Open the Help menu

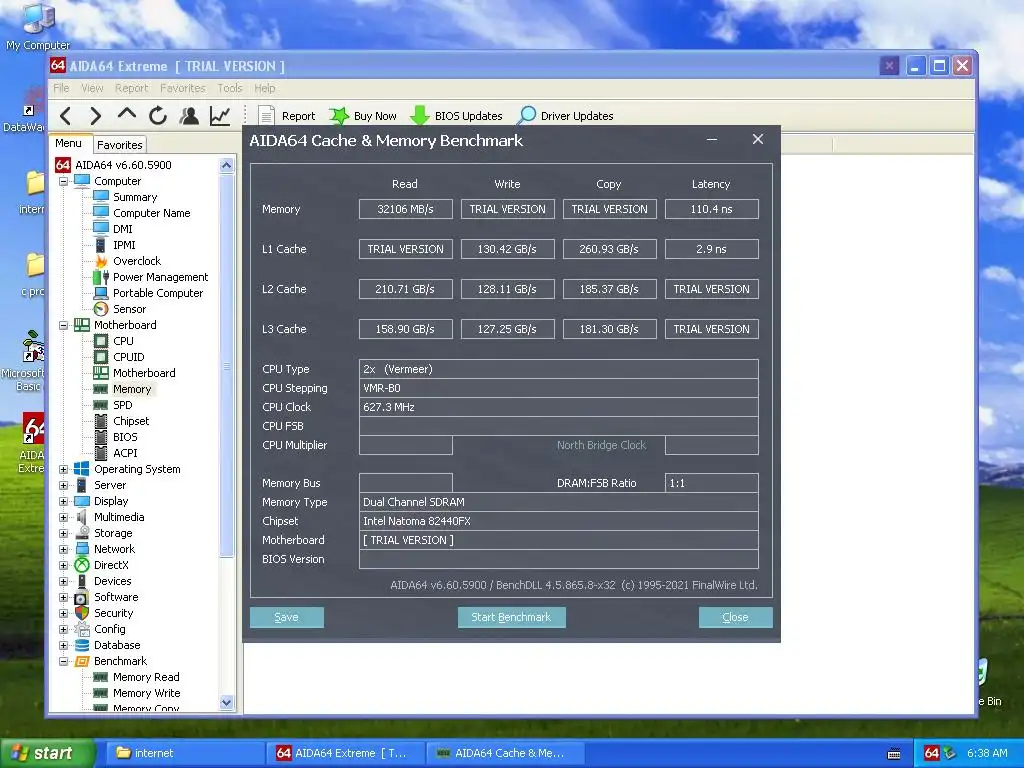264,88
